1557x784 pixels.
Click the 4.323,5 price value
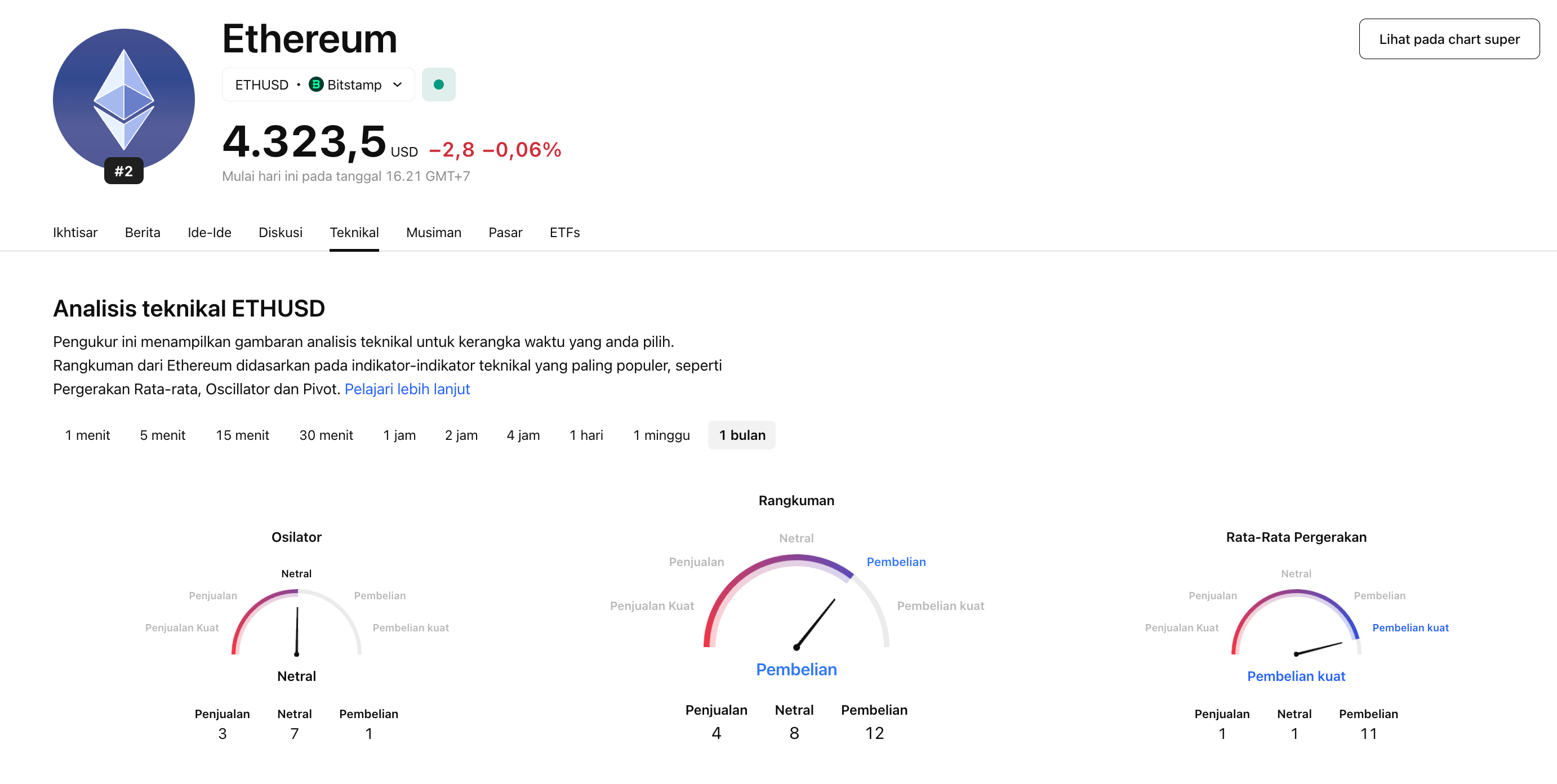(x=304, y=142)
